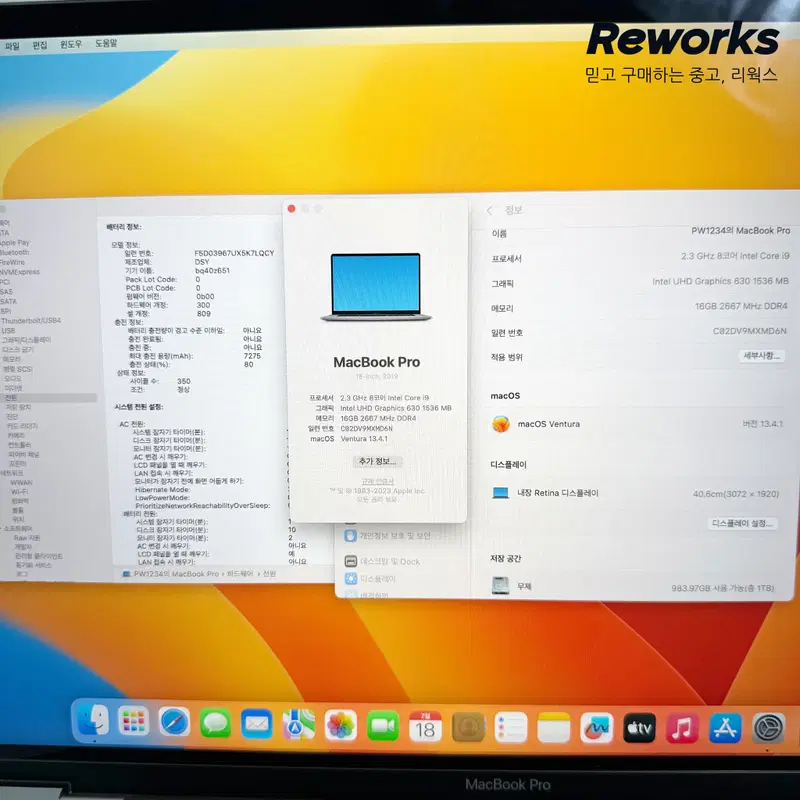The width and height of the screenshot is (800, 800).
Task: Open the Calendar icon showing 18
Action: coord(425,727)
